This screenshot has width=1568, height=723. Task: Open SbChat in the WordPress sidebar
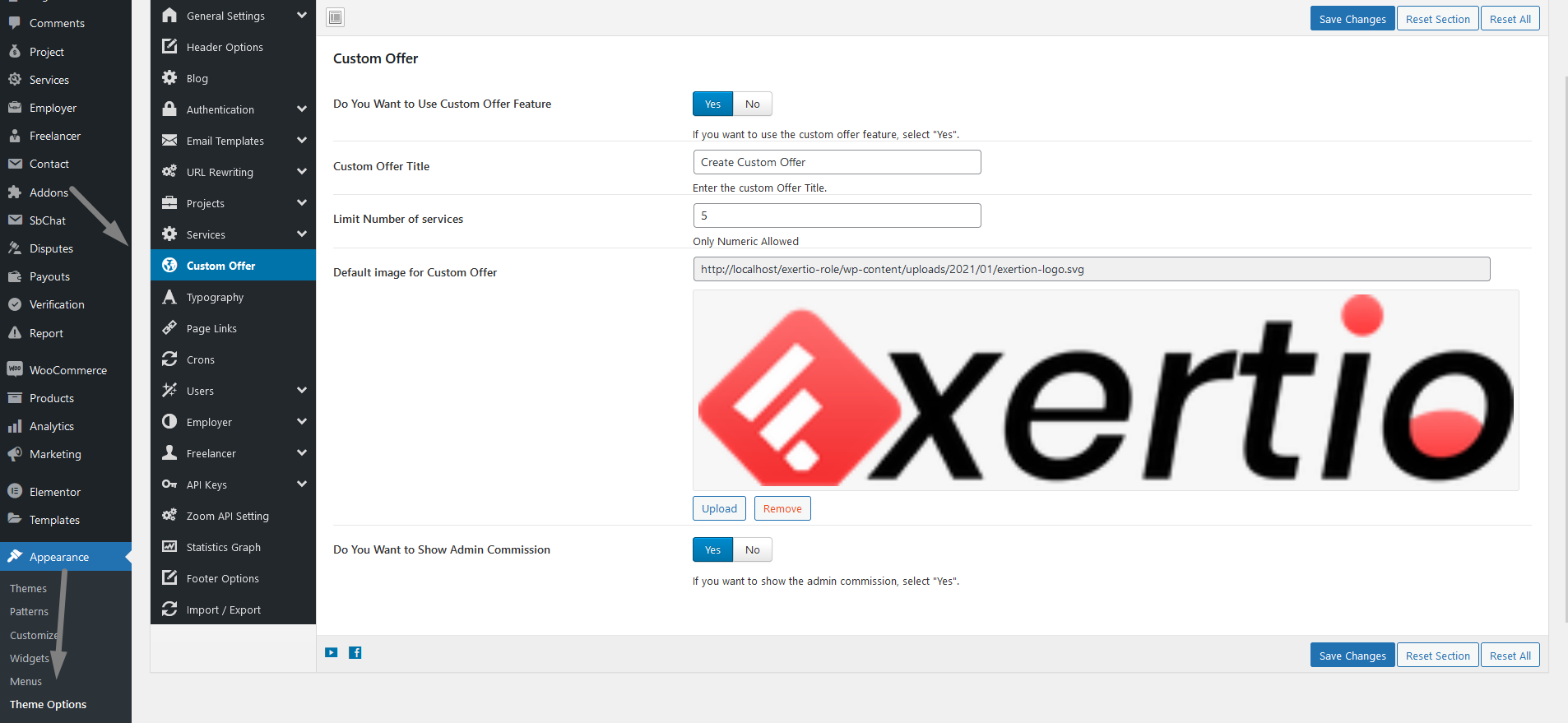tap(48, 220)
